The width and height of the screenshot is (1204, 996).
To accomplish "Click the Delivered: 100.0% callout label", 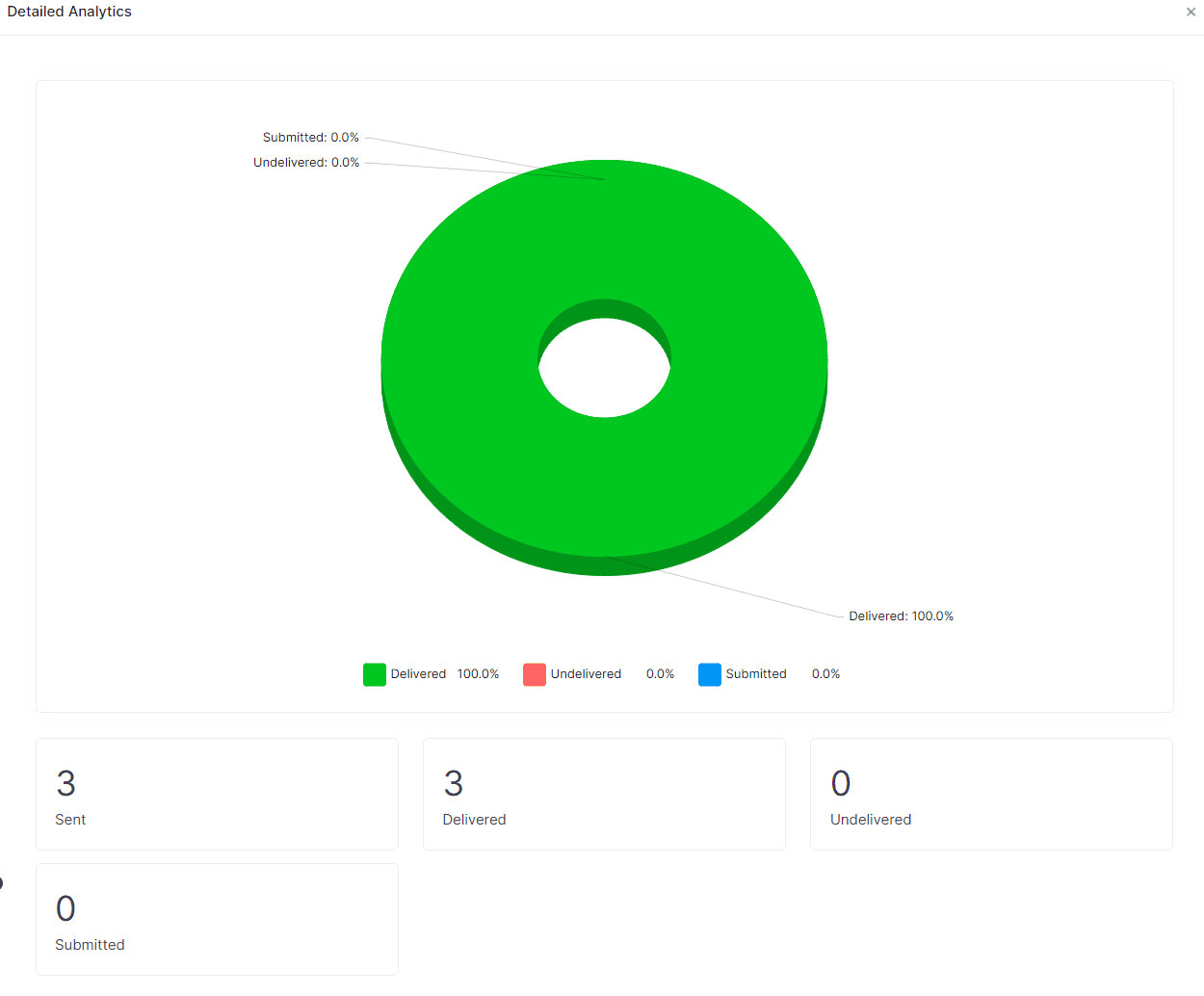I will click(901, 616).
